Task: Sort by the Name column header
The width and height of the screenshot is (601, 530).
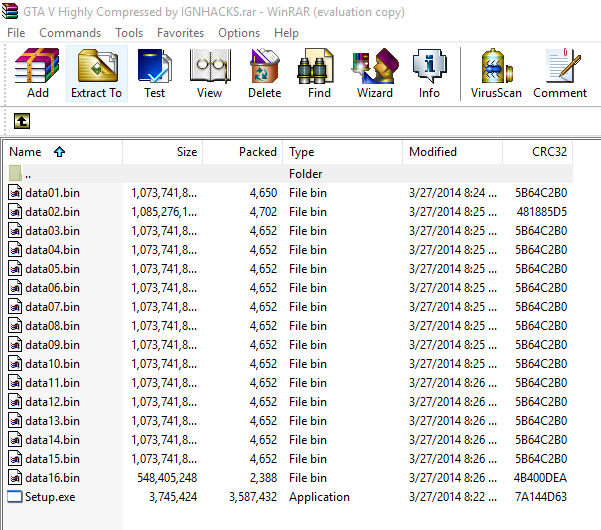Action: (63, 152)
